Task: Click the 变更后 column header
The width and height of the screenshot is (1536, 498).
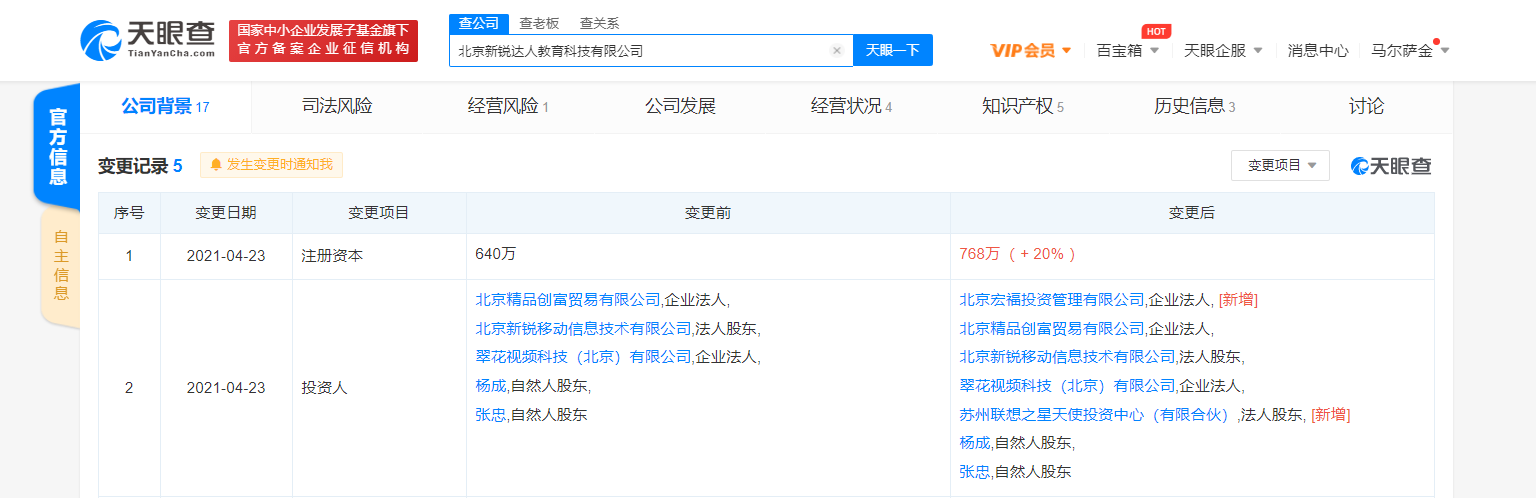Action: tap(1192, 213)
